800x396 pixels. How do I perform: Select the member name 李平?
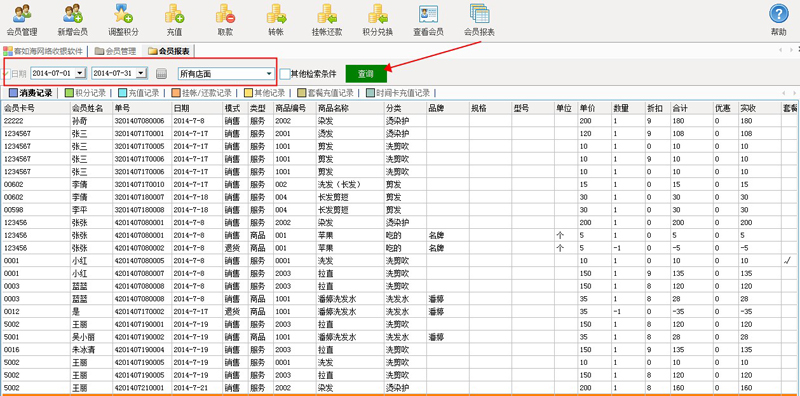click(80, 210)
